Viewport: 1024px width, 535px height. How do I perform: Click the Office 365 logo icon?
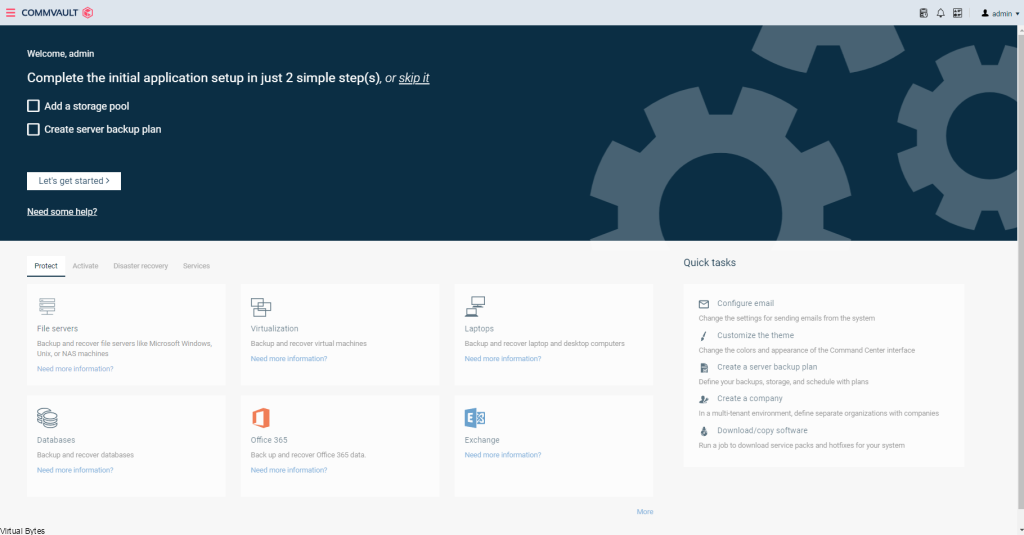coord(261,417)
